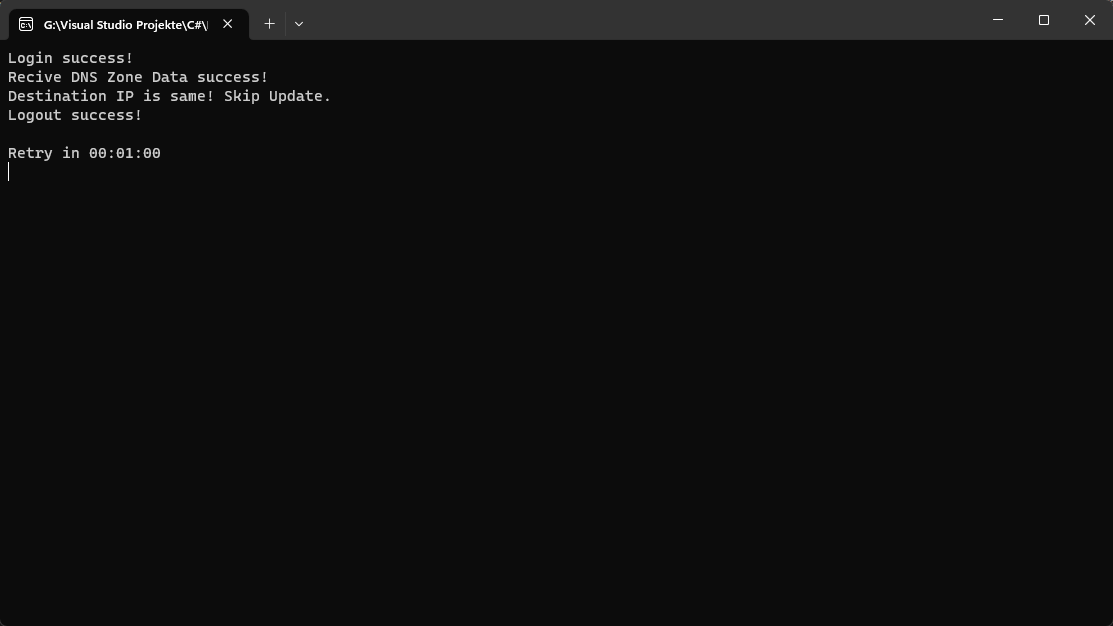Screen dimensions: 1113x626
Task: Click the "Login success!" output line
Action: pos(70,58)
